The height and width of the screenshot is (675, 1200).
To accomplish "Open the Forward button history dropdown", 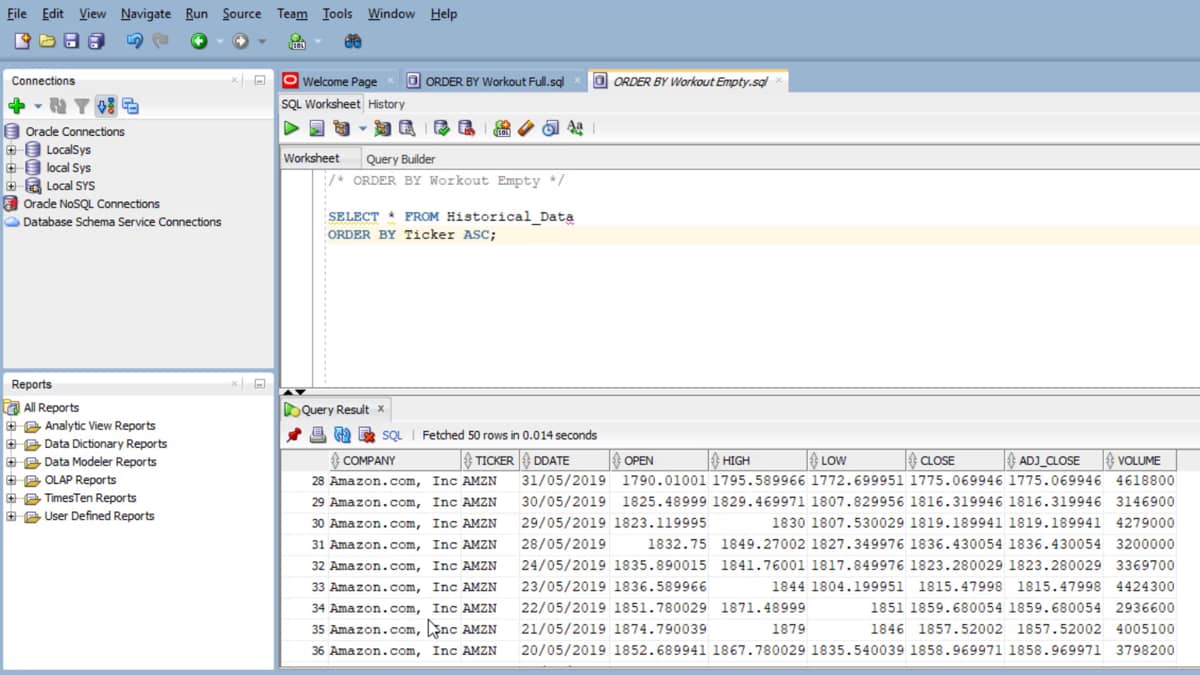I will 262,42.
